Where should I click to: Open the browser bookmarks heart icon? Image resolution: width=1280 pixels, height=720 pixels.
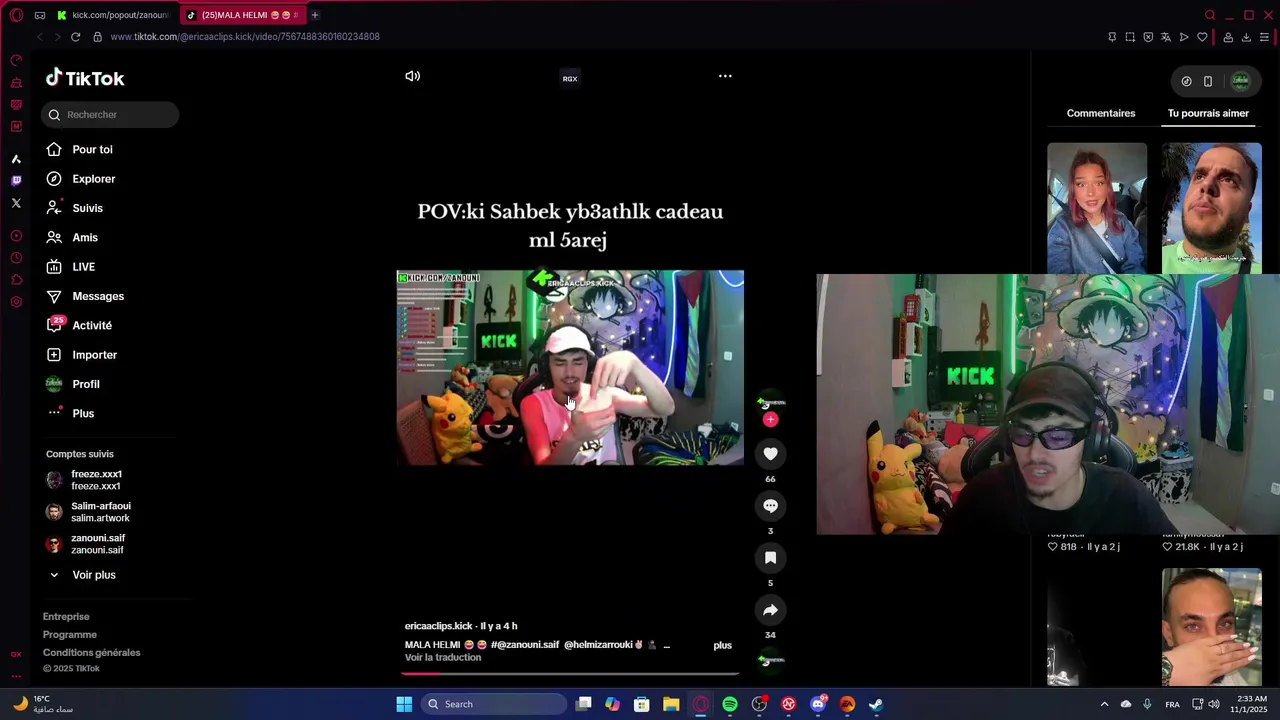tap(1202, 37)
